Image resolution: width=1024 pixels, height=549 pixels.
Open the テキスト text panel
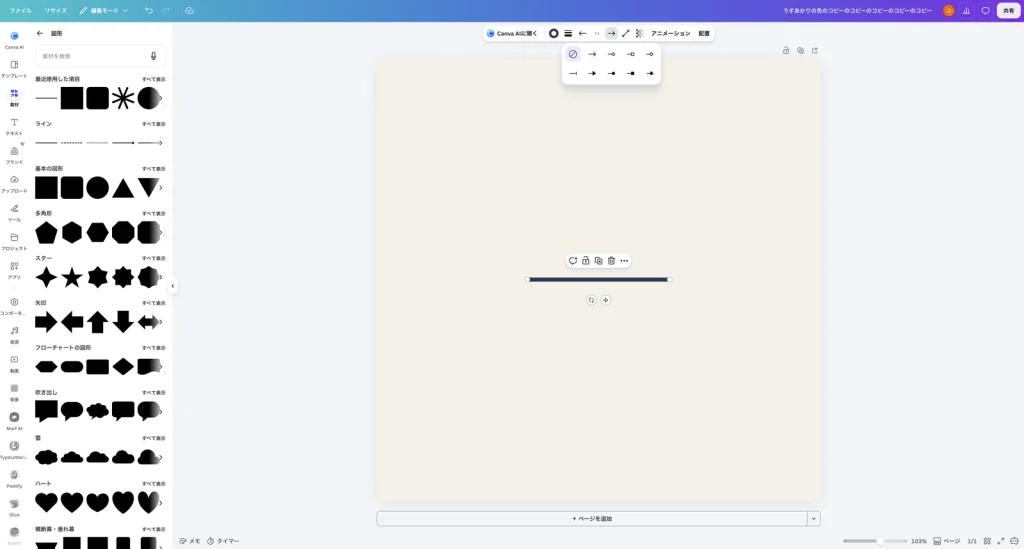coord(14,126)
